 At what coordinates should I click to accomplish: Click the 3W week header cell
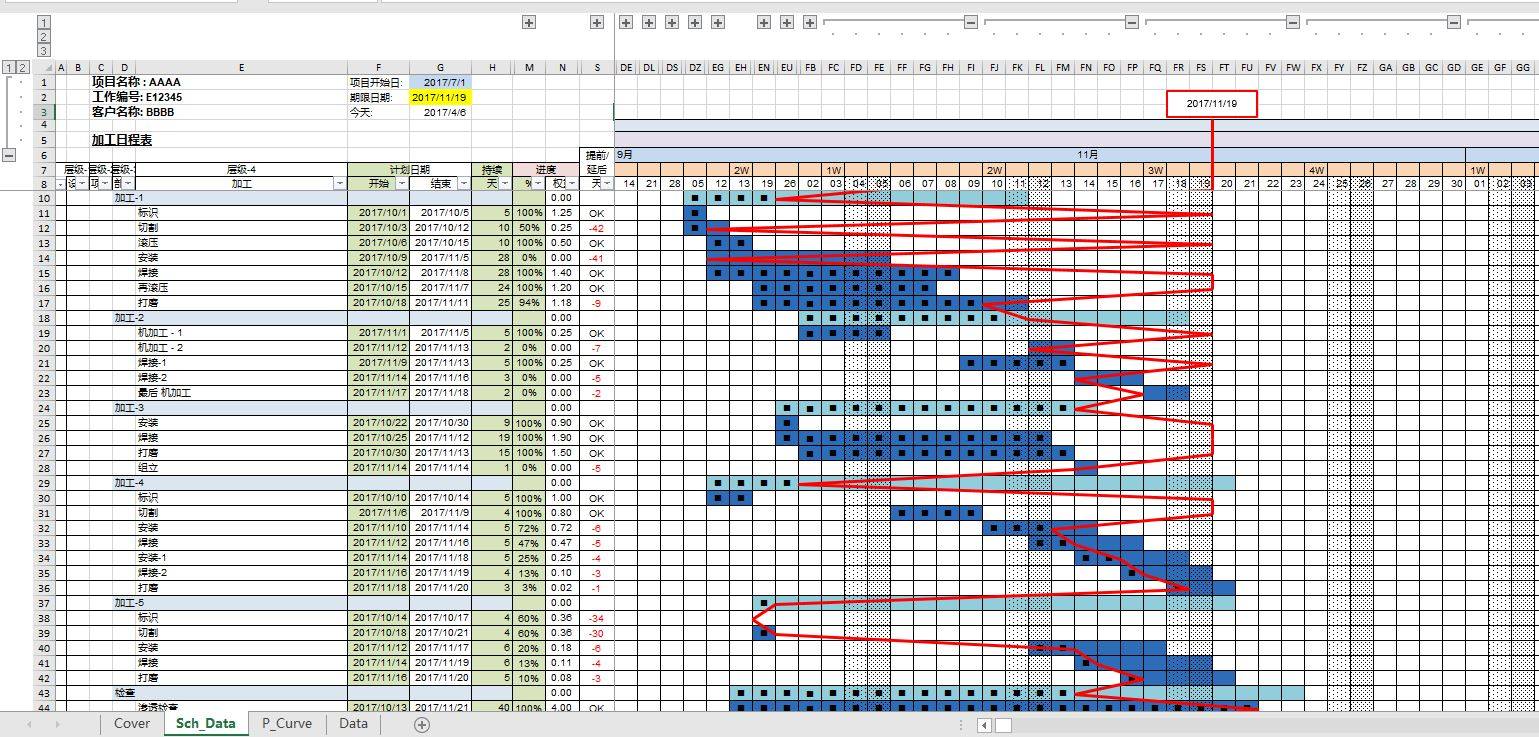tap(1155, 170)
